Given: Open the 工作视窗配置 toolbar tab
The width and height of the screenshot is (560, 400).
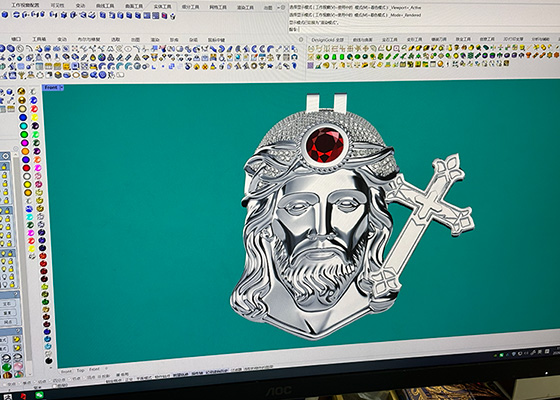Looking at the screenshot, I should pyautogui.click(x=25, y=5).
